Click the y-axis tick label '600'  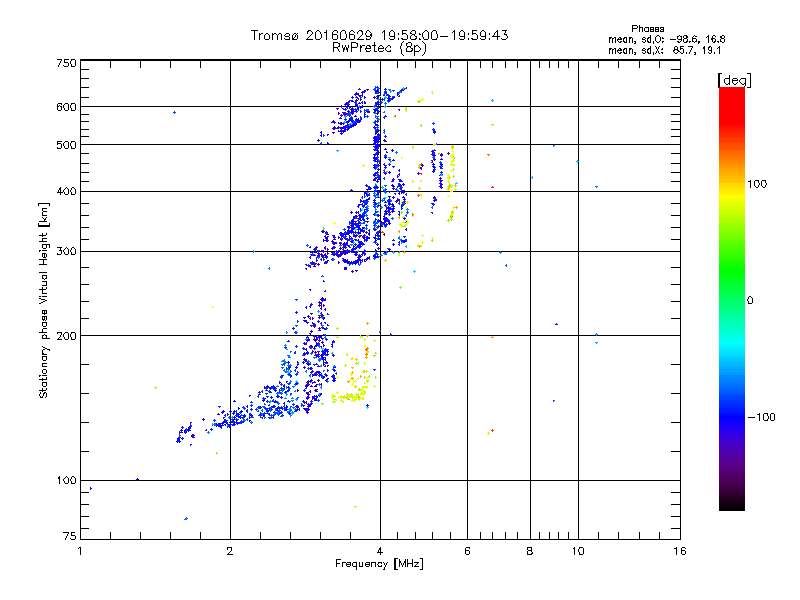pos(66,107)
